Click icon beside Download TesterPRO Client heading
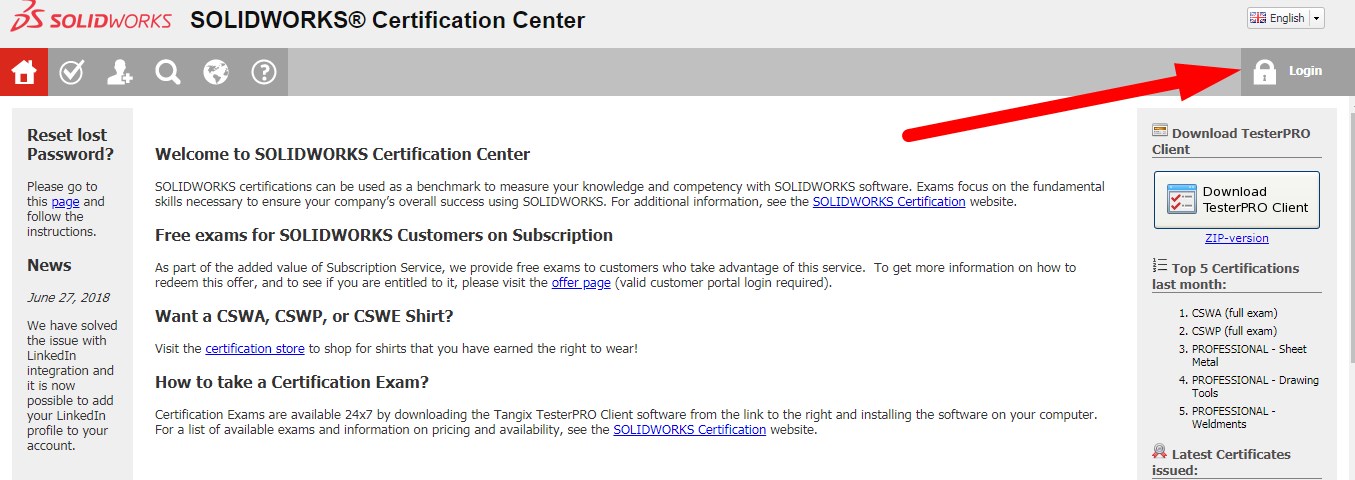 pos(1160,130)
